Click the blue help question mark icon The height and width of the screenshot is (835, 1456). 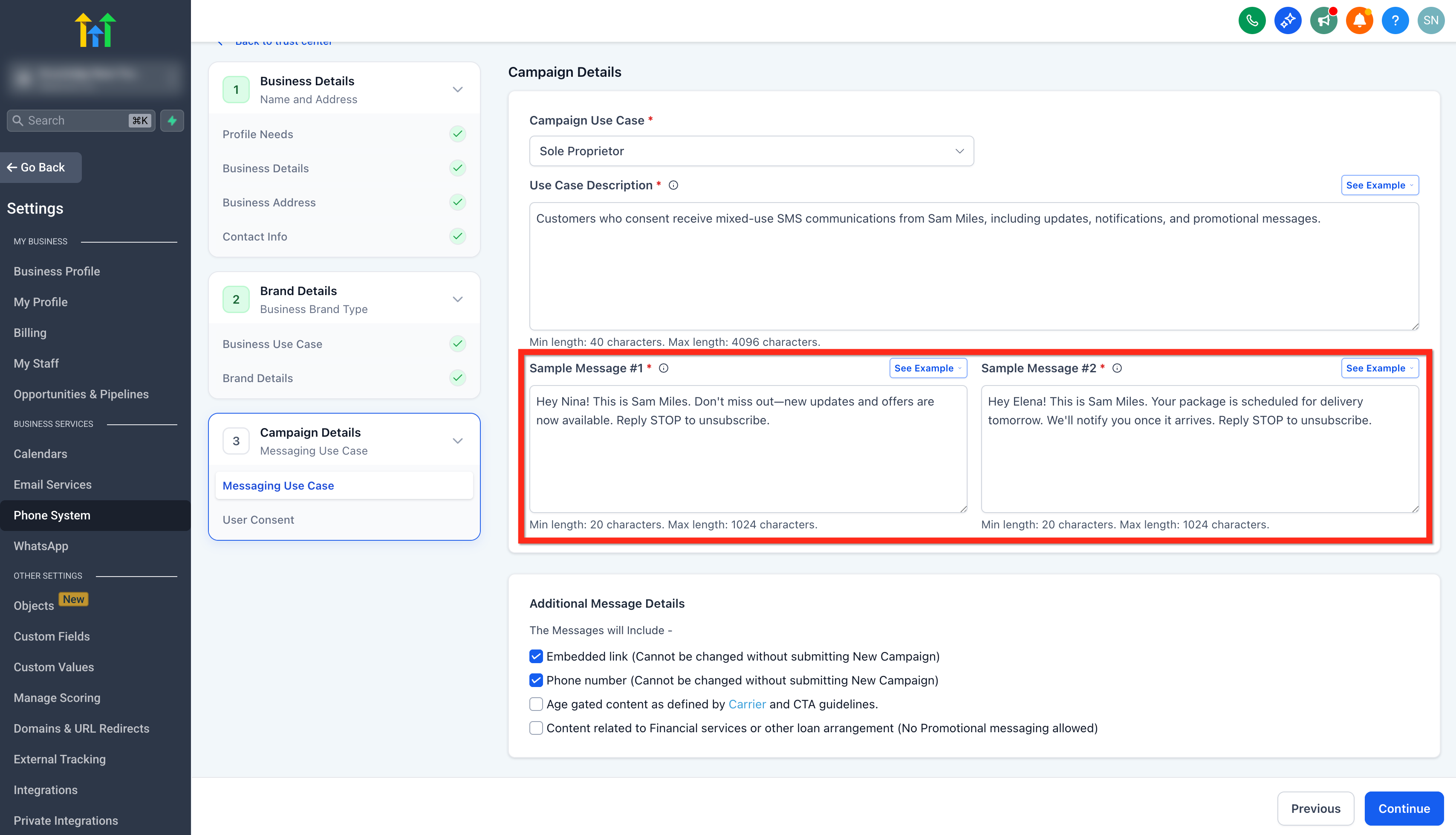(x=1395, y=20)
